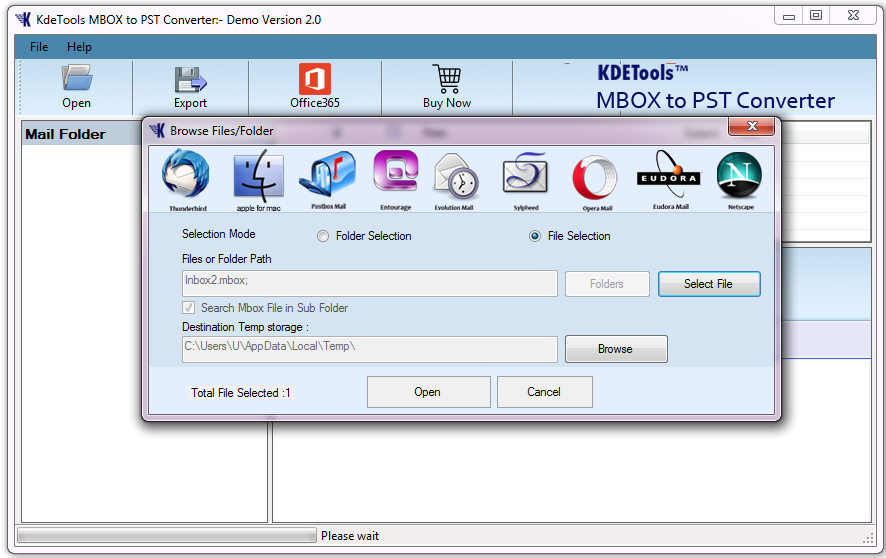
Task: Open the Office365 toolbar option
Action: click(x=314, y=88)
